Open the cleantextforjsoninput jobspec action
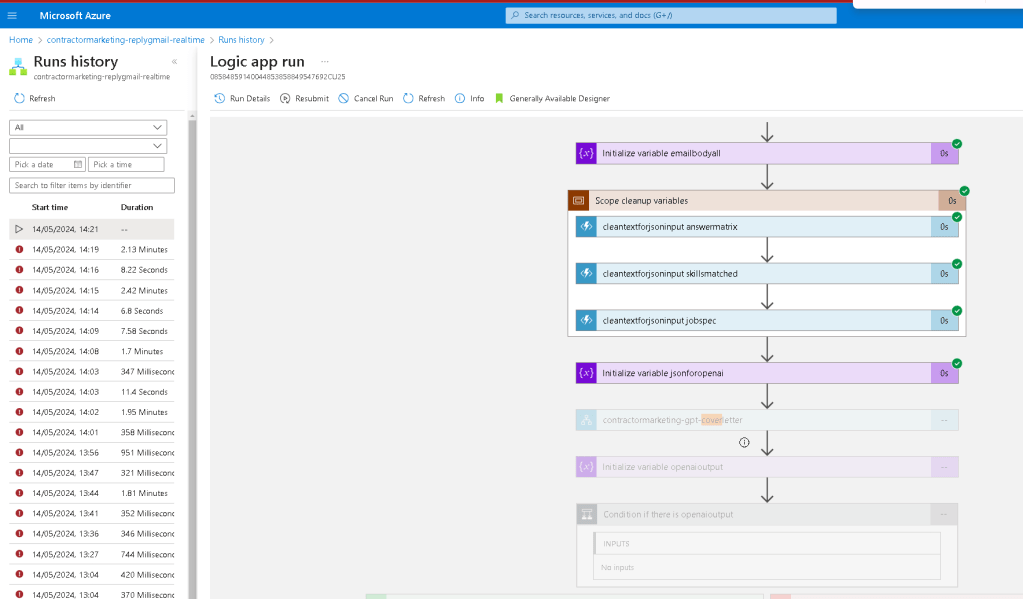 coord(767,320)
